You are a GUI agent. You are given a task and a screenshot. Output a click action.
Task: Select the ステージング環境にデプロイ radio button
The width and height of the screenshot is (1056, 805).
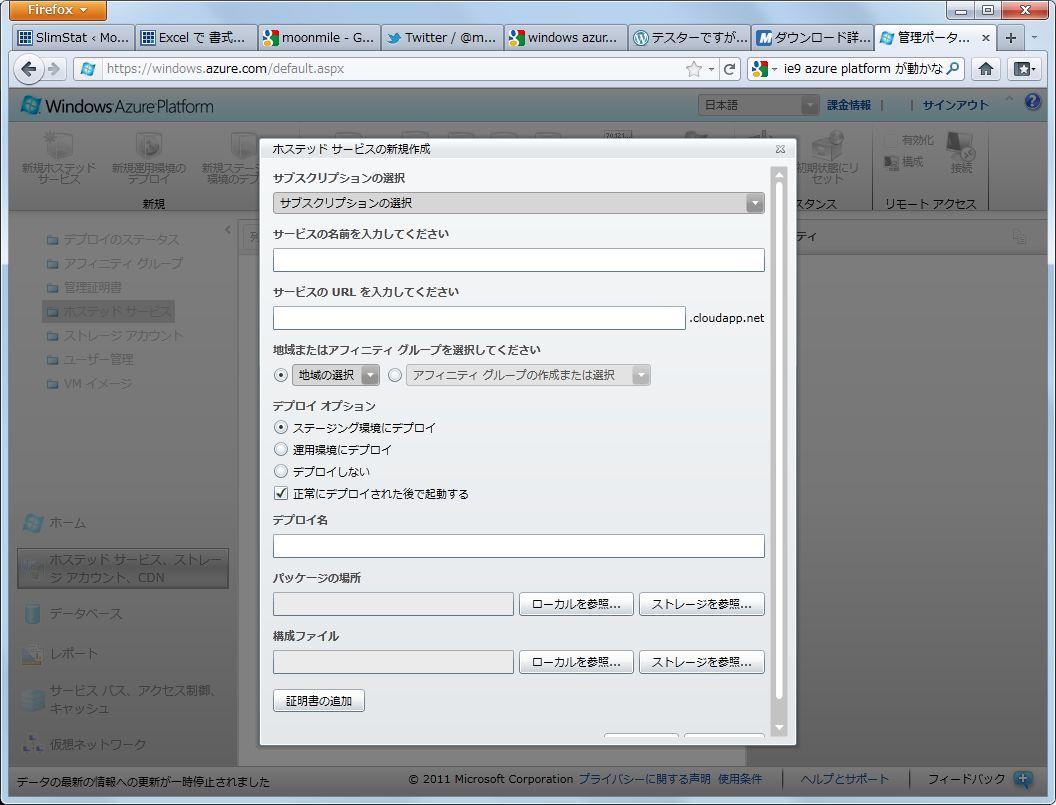281,427
